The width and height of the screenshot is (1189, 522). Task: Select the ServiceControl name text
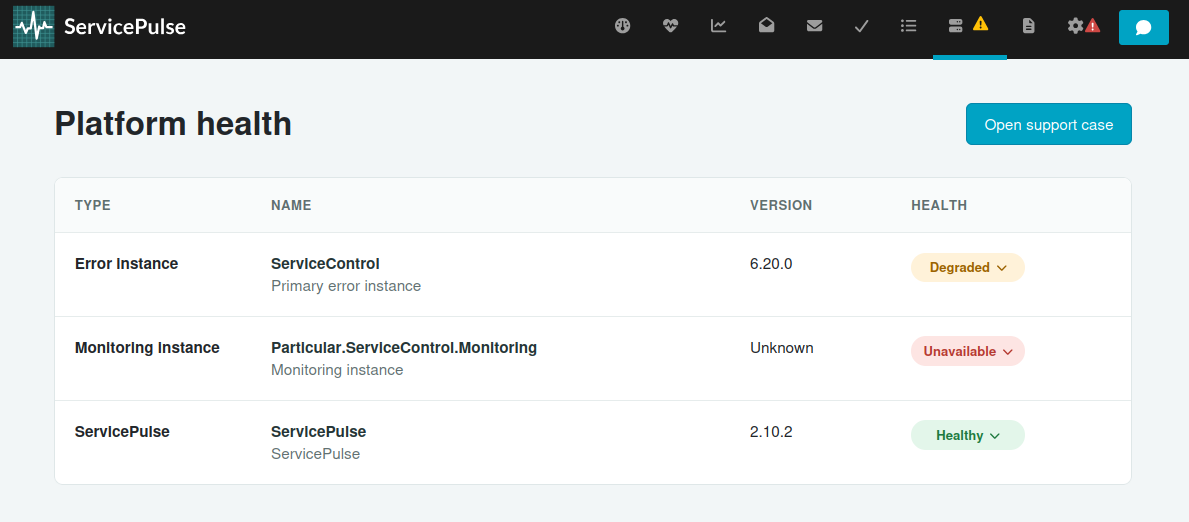pyautogui.click(x=325, y=264)
